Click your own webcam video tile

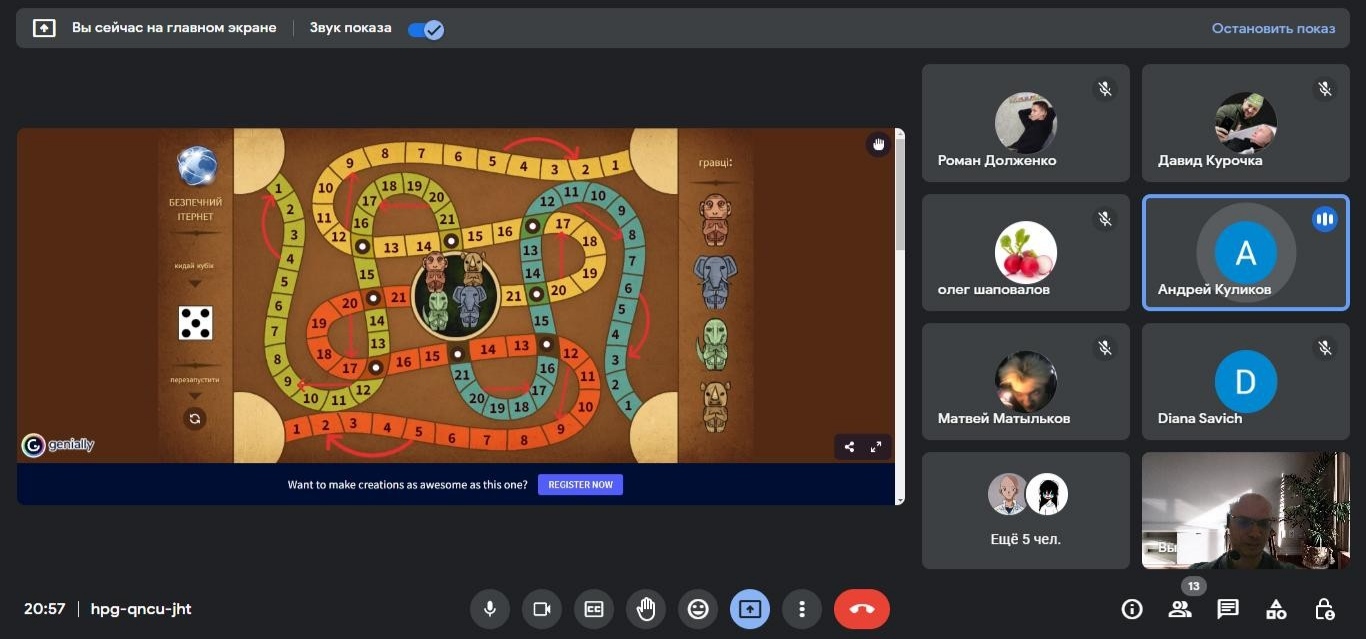[x=1246, y=510]
